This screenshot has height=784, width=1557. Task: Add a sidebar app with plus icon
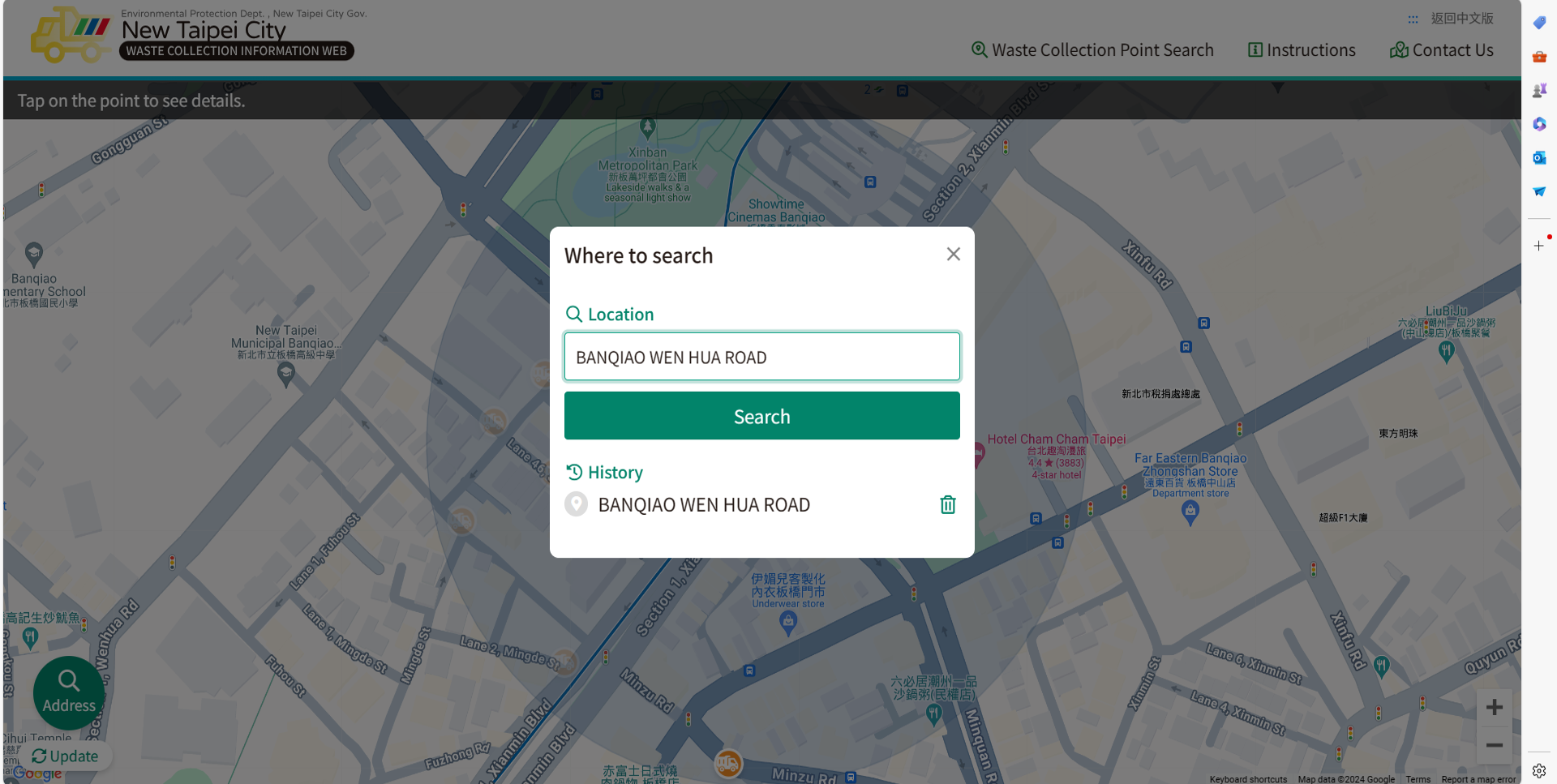1539,246
